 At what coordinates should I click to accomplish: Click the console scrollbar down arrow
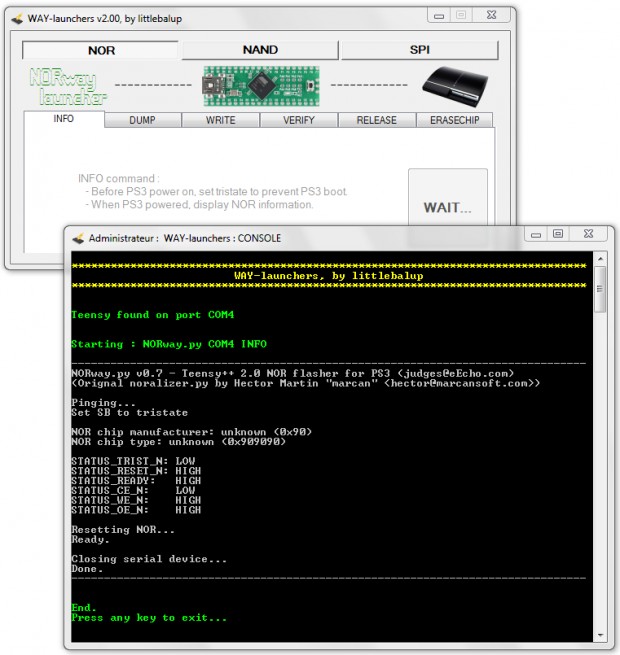(x=600, y=632)
